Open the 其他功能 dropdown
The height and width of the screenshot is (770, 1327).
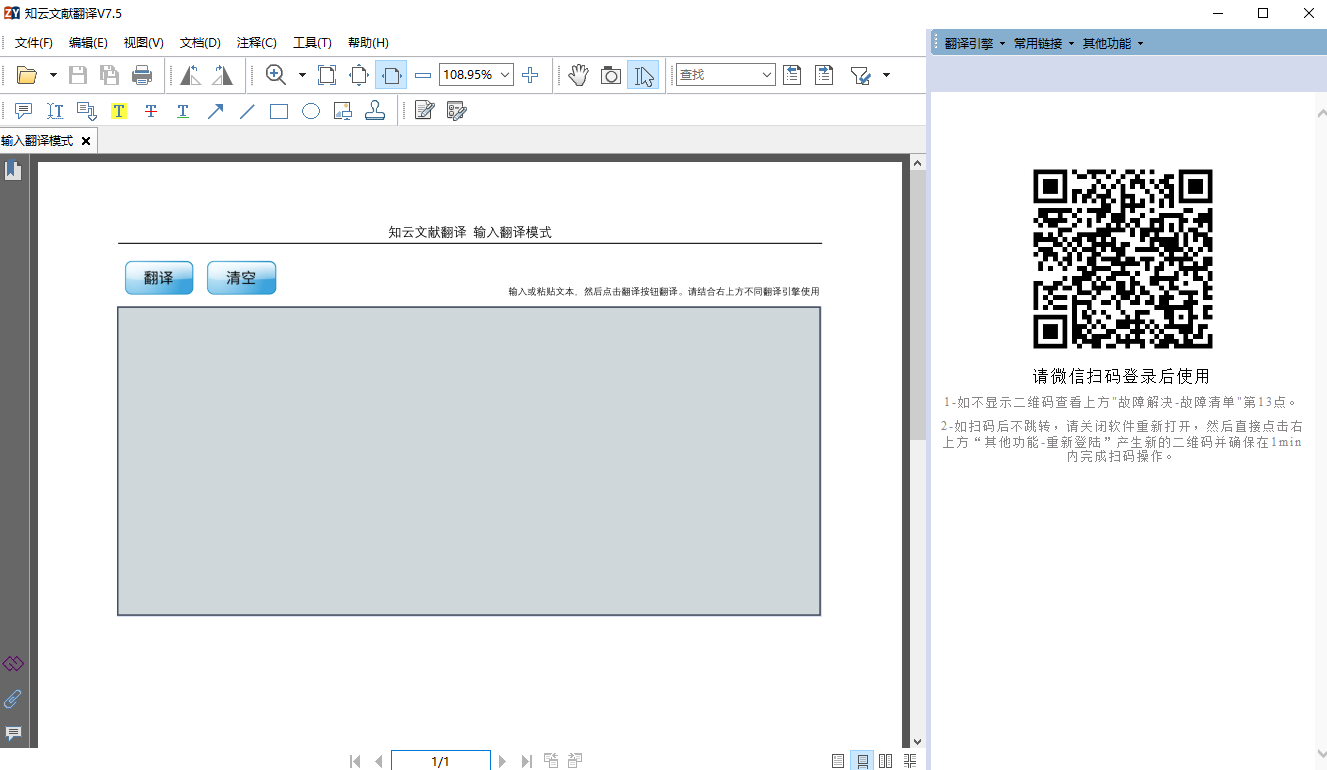pos(1110,43)
